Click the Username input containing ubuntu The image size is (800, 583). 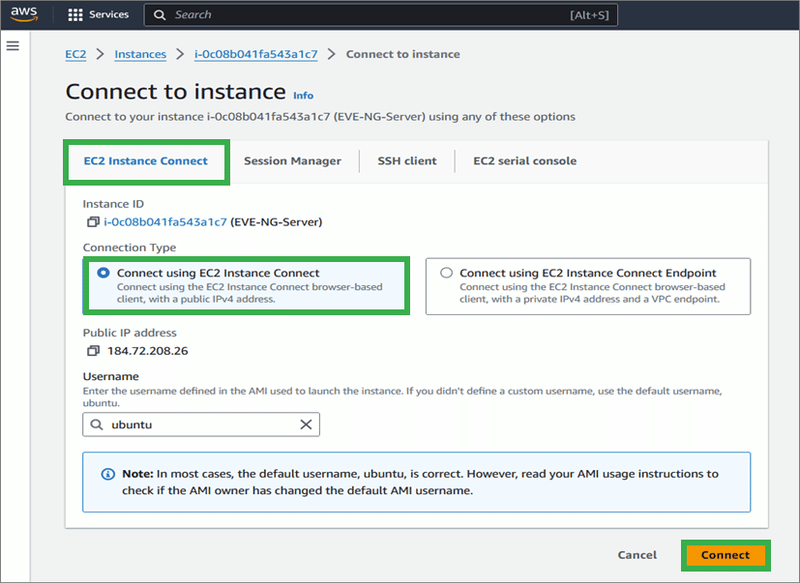(201, 424)
